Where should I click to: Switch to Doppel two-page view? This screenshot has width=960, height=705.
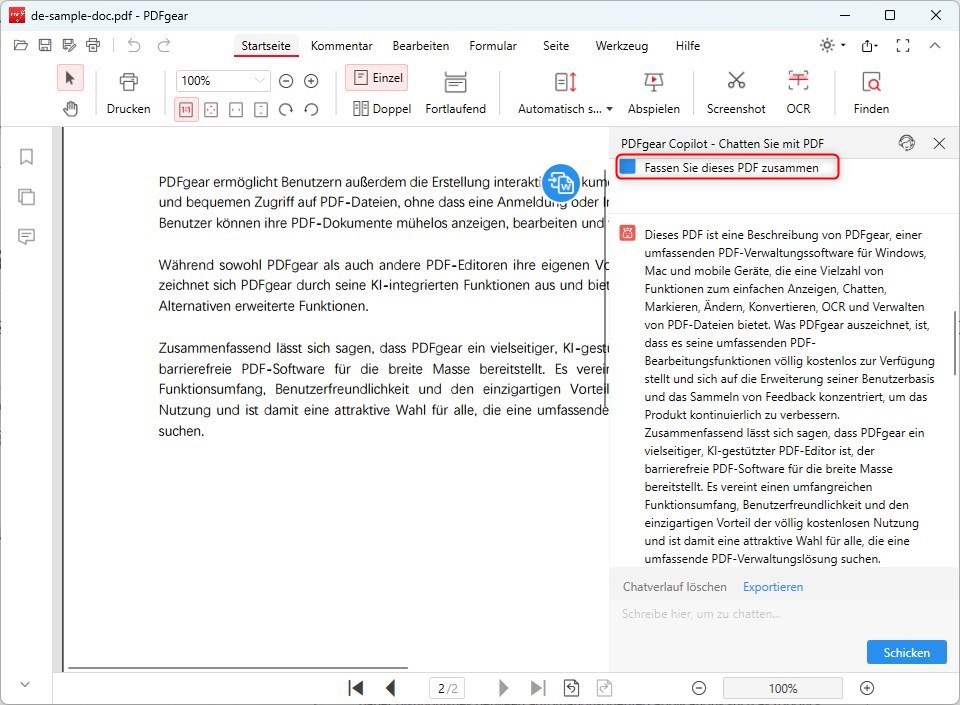point(382,108)
